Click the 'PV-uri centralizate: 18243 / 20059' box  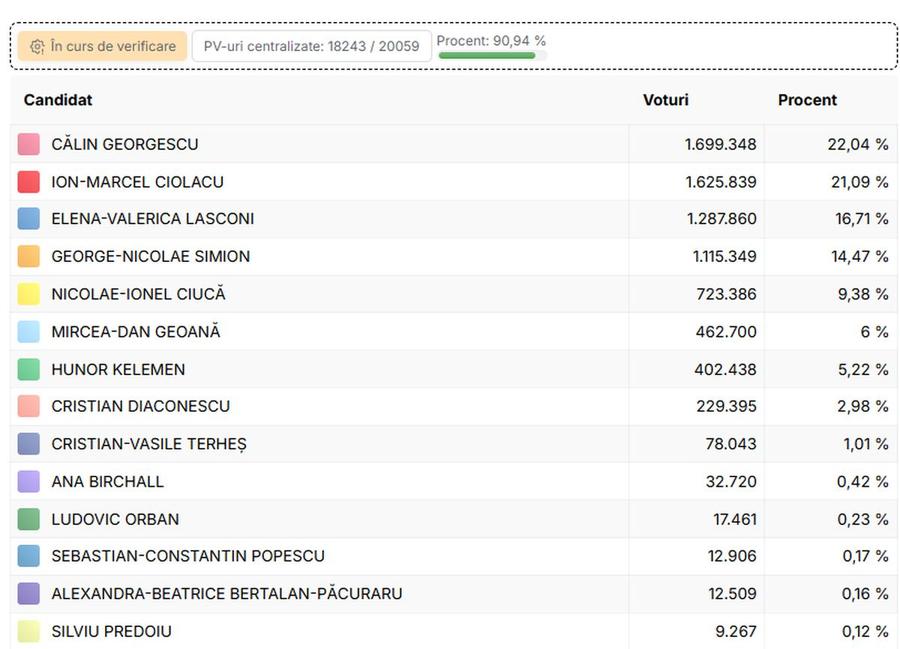click(311, 46)
